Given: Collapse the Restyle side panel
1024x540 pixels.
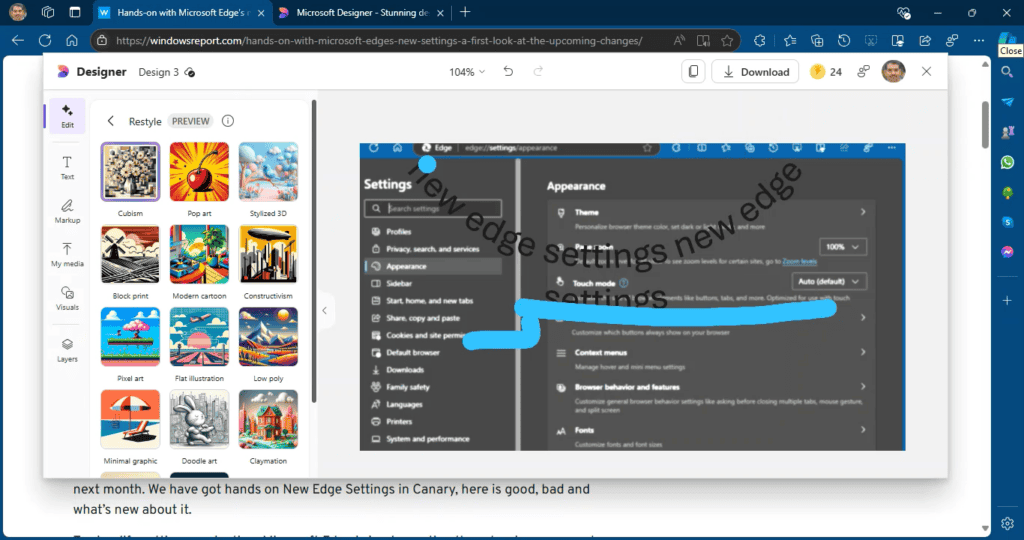Looking at the screenshot, I should click(x=325, y=311).
